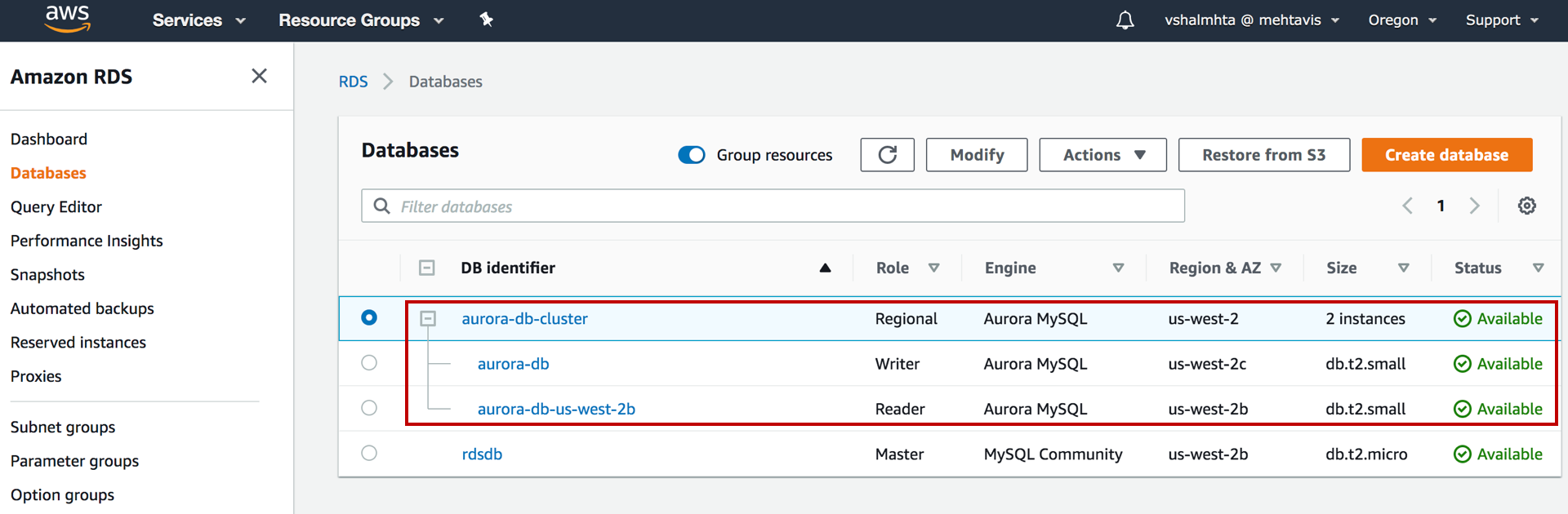This screenshot has width=1568, height=514.
Task: Focus the Filter databases field
Action: coord(773,206)
